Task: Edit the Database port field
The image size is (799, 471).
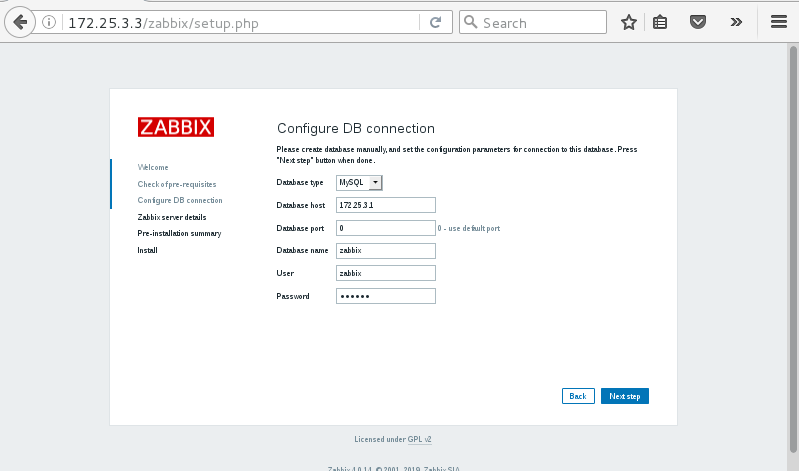Action: tap(386, 228)
